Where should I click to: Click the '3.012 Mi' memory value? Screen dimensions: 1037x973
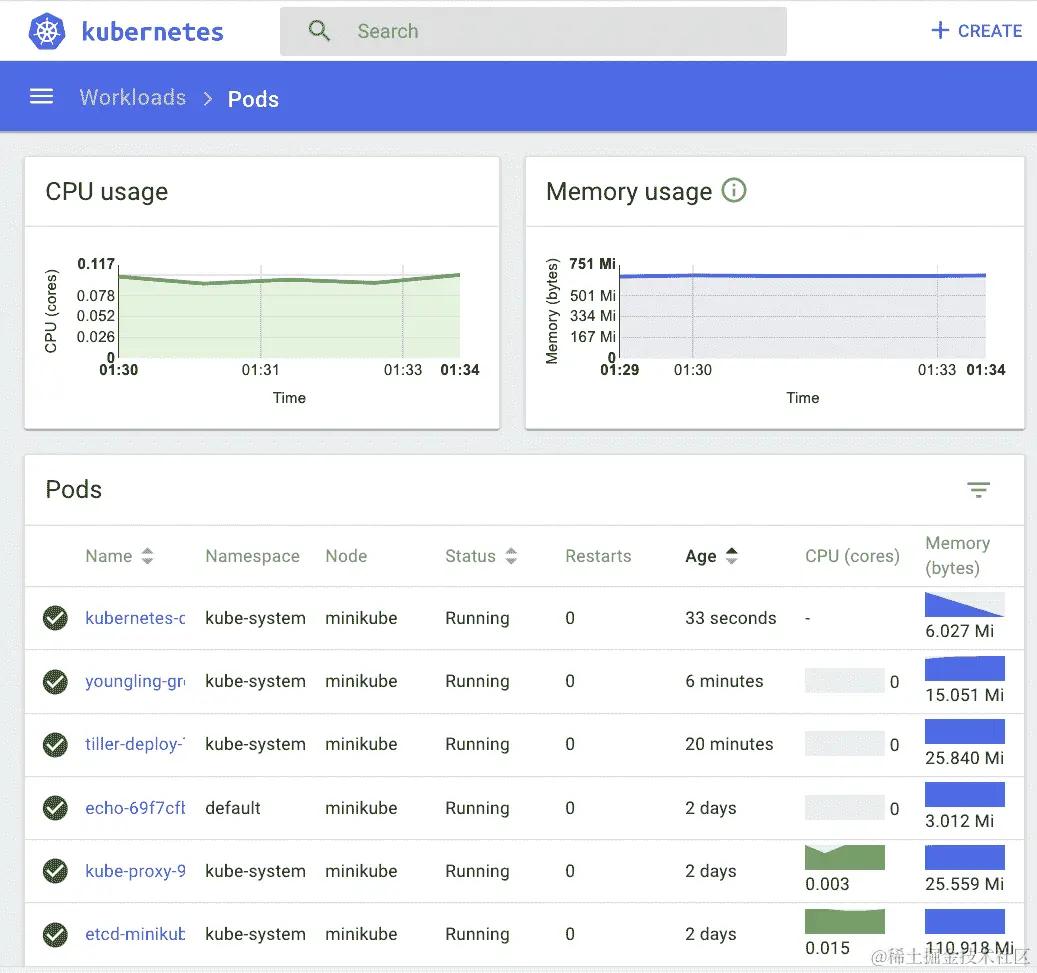[x=959, y=821]
